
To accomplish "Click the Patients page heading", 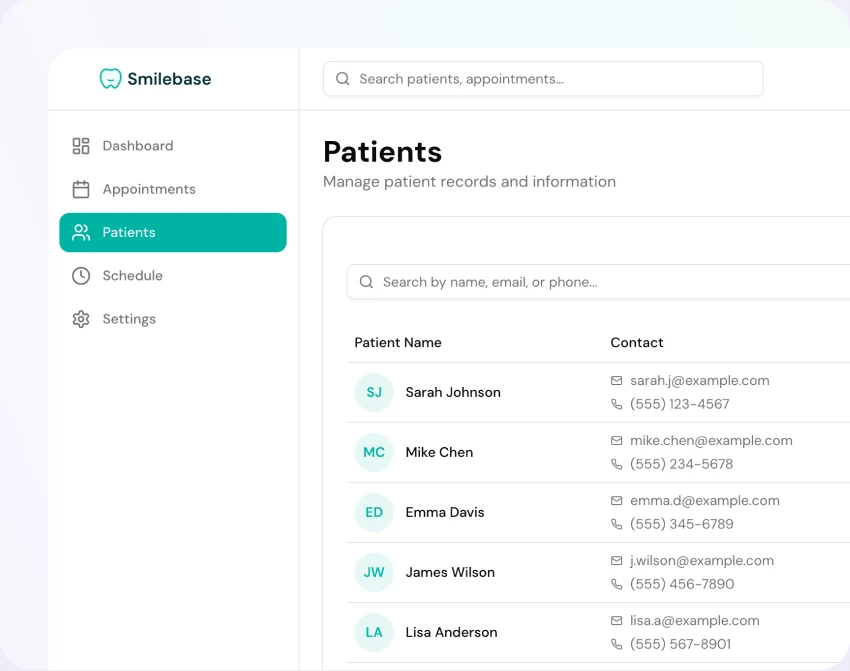I will coord(383,152).
